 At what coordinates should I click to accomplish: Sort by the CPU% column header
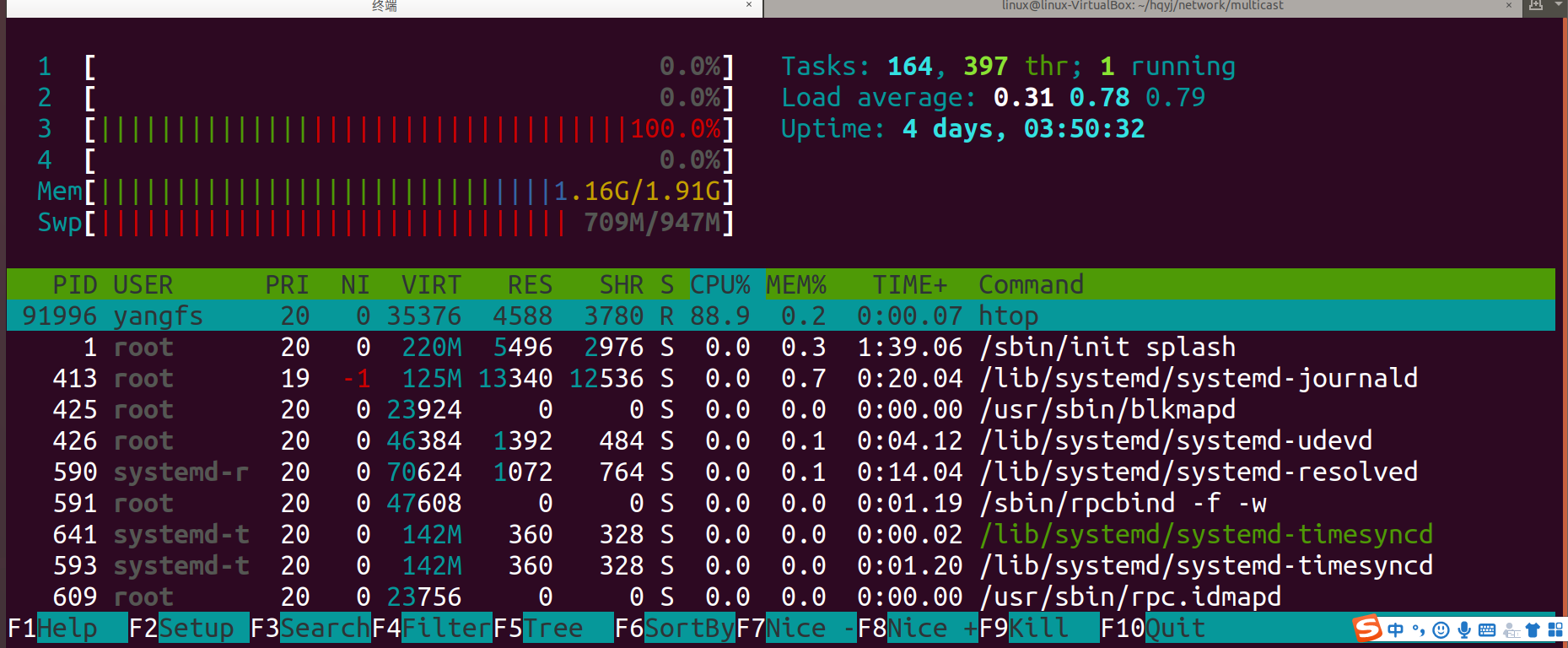[719, 285]
